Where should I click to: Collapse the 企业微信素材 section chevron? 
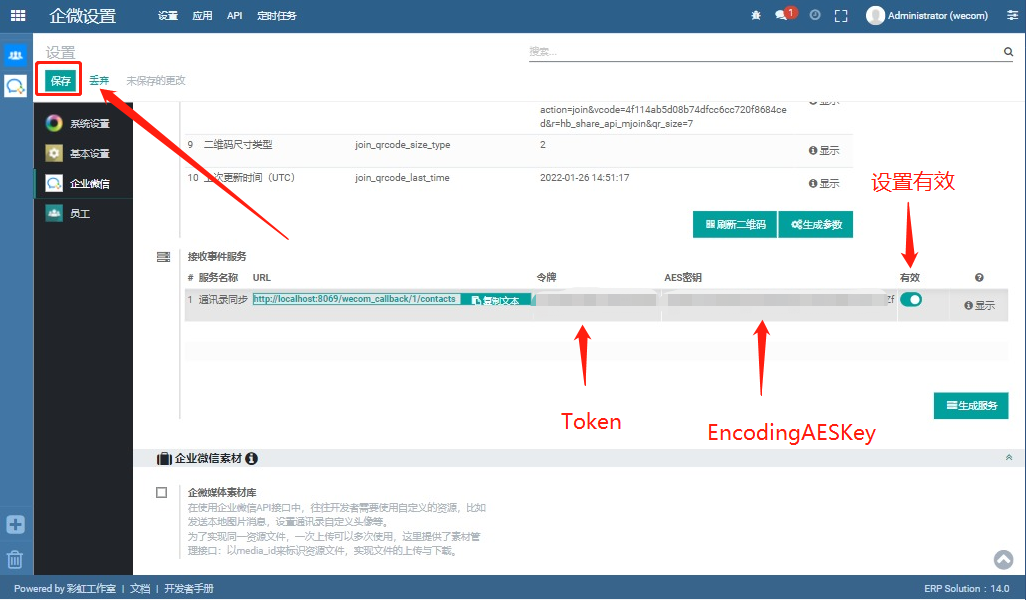coord(1008,458)
